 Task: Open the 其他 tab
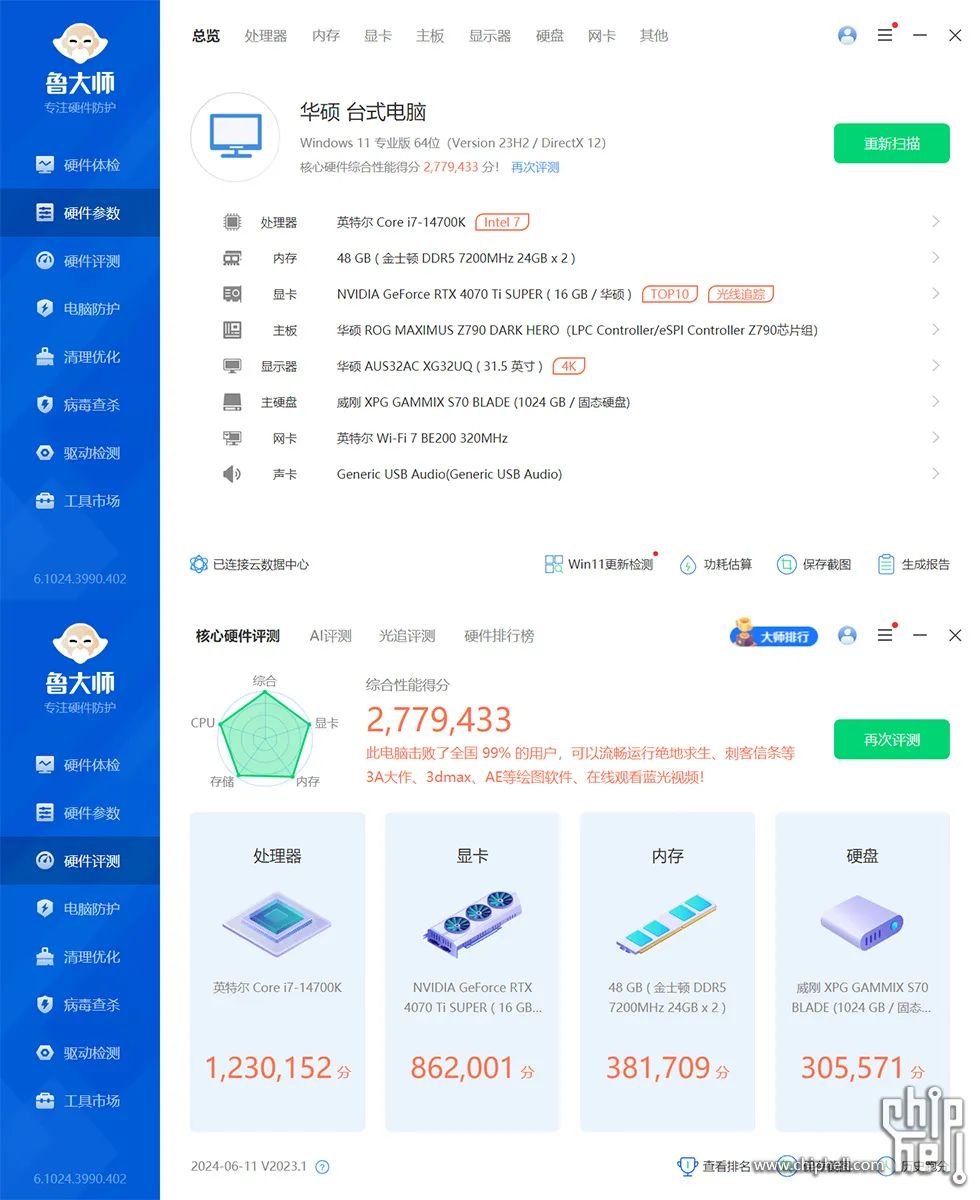point(654,36)
